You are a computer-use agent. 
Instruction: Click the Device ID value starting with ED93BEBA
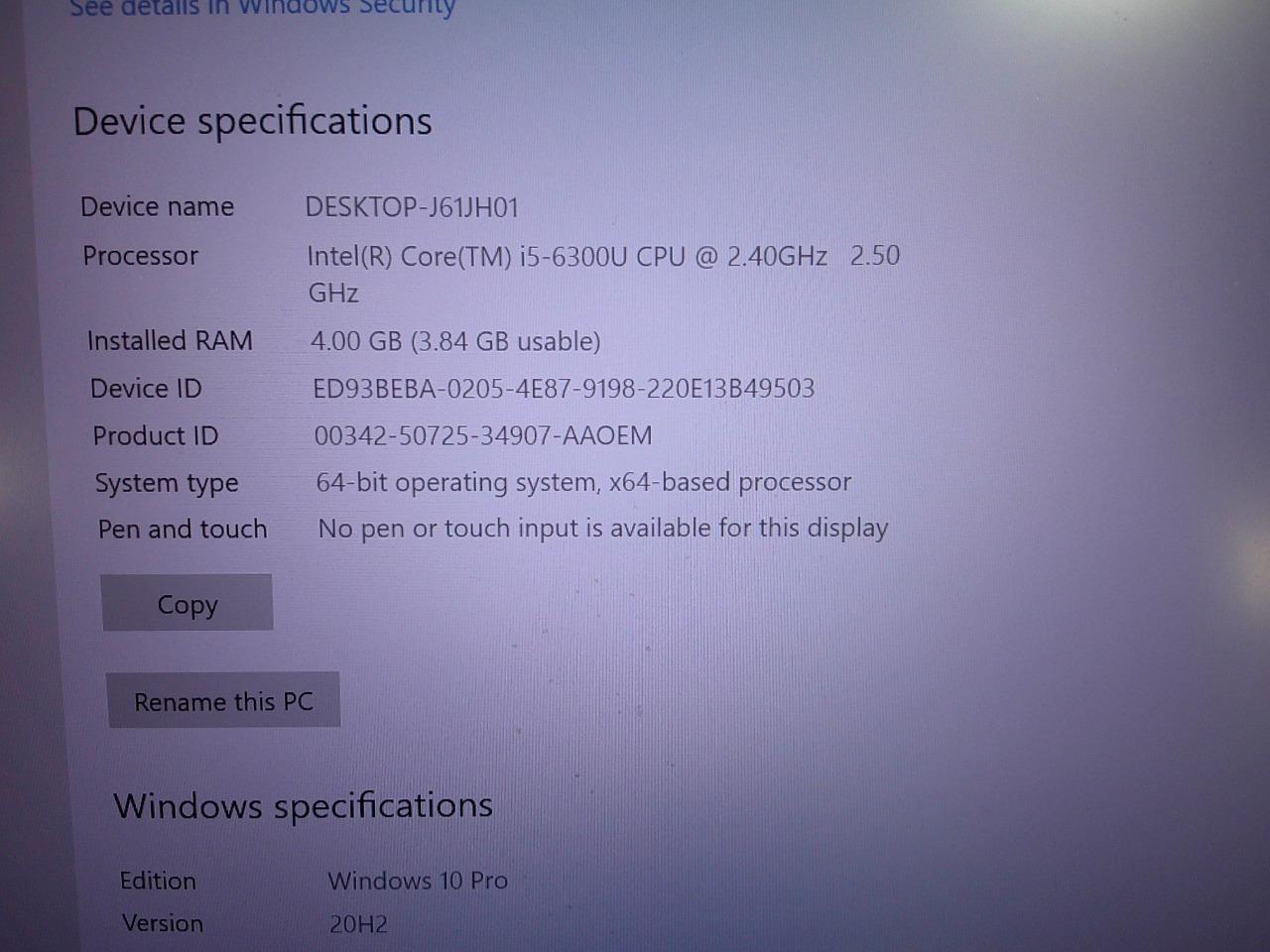(x=564, y=388)
